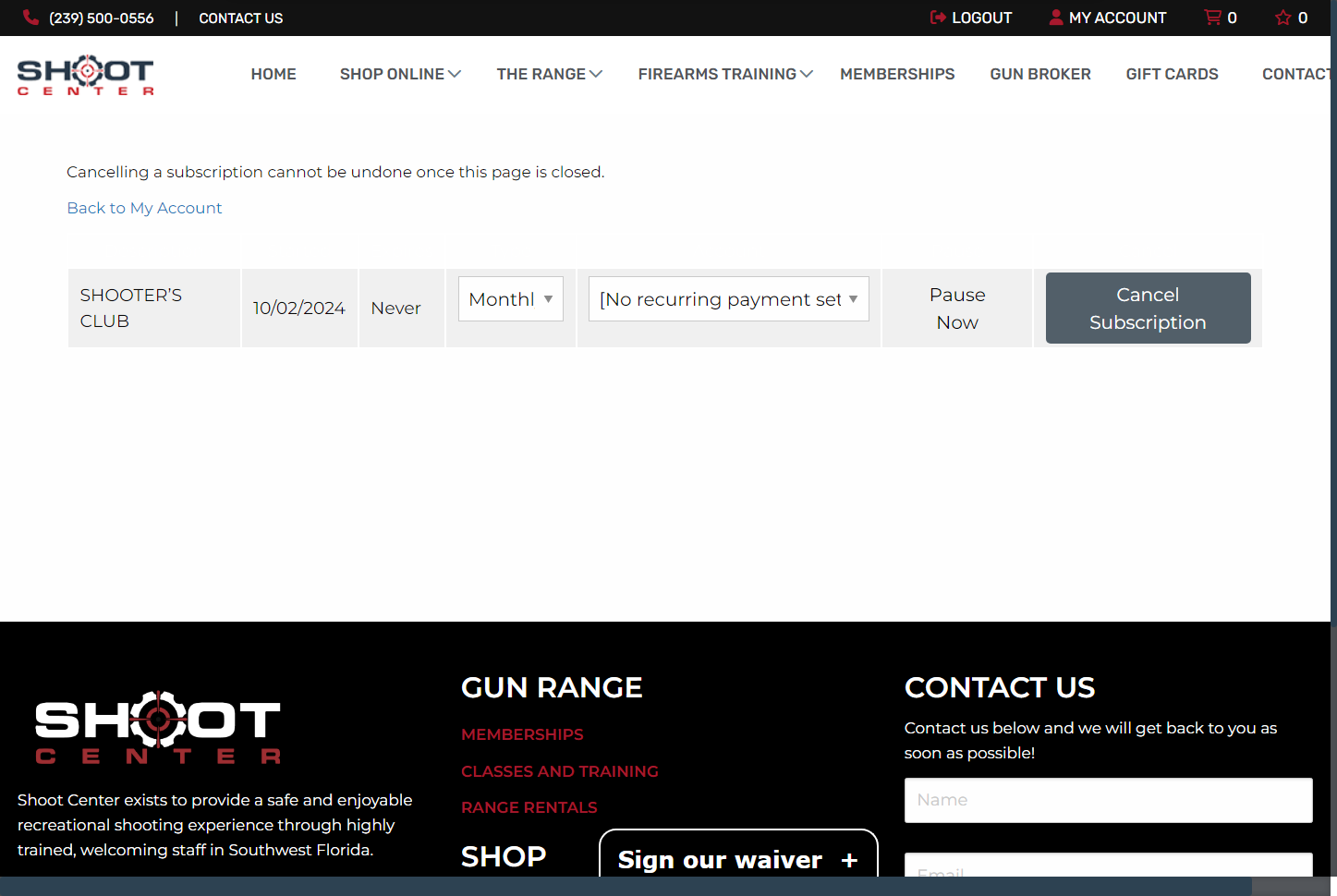Open footer Range Rentals link

point(529,807)
